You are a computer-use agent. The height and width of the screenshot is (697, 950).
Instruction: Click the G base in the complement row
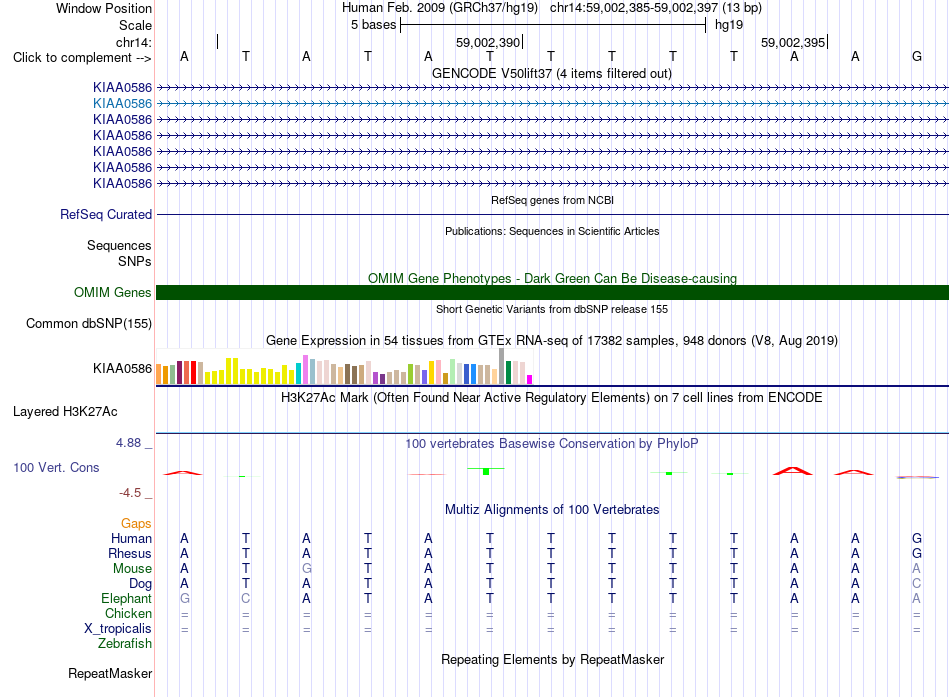[917, 56]
